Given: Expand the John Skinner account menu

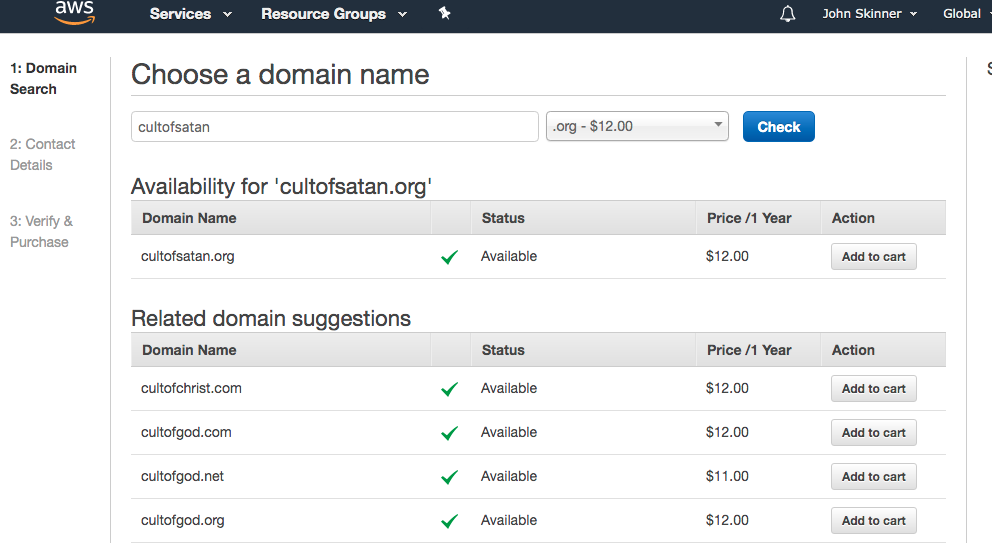Looking at the screenshot, I should 869,14.
